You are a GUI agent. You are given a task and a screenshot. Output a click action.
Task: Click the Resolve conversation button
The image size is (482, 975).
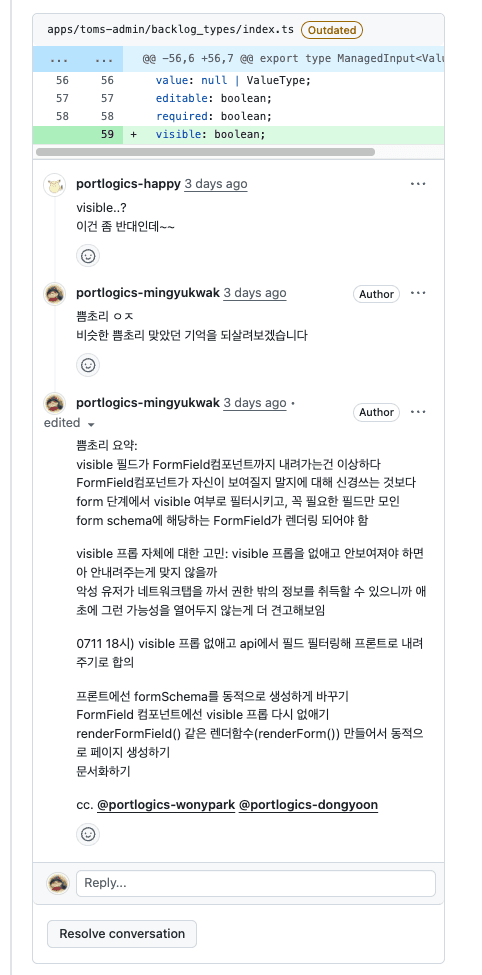(x=122, y=933)
